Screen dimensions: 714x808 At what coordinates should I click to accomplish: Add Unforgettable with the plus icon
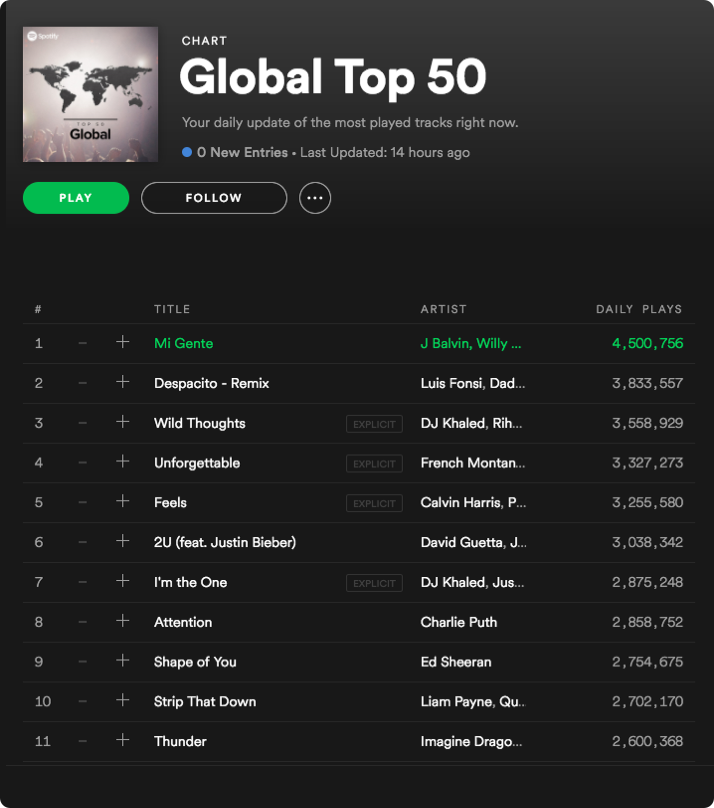click(x=123, y=461)
